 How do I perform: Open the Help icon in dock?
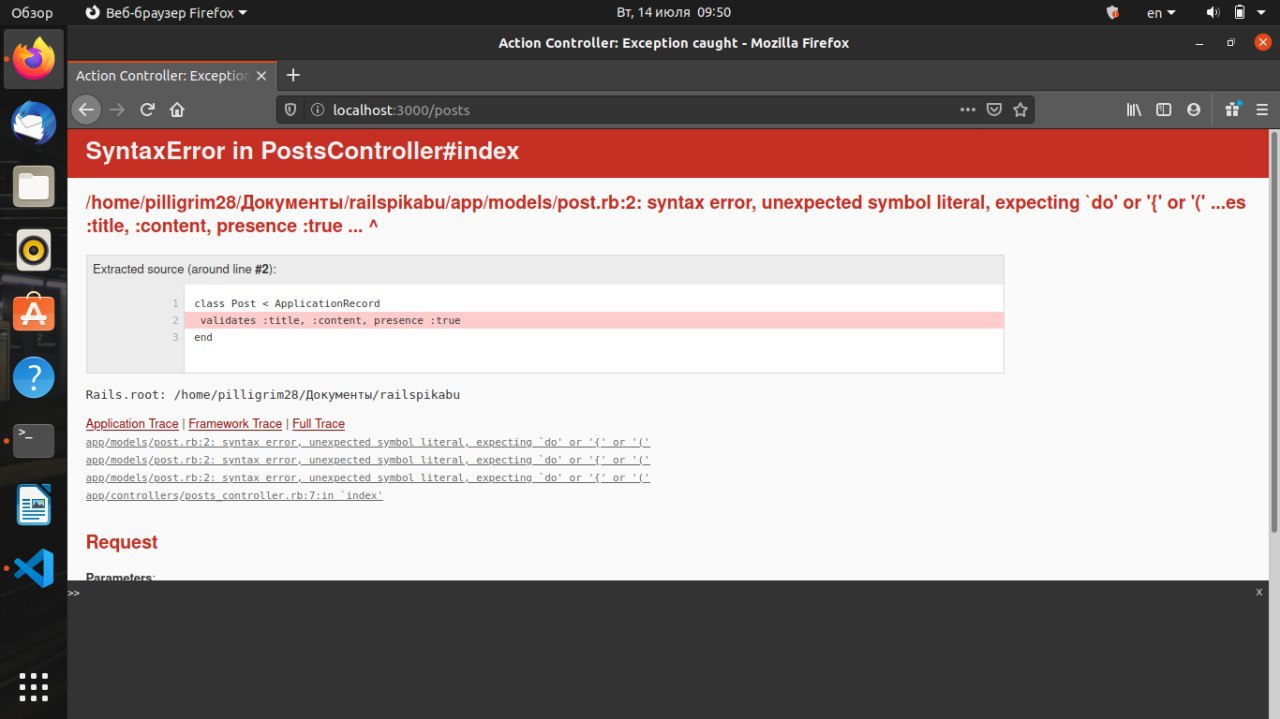34,377
